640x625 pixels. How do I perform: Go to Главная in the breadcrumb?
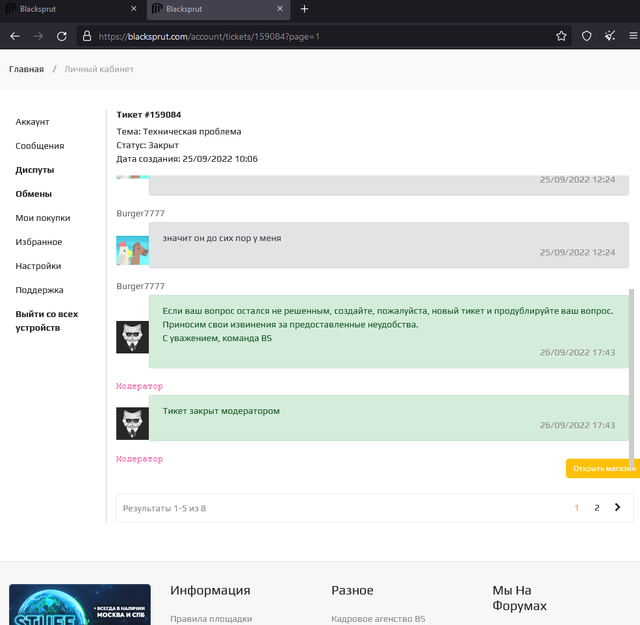[27, 69]
